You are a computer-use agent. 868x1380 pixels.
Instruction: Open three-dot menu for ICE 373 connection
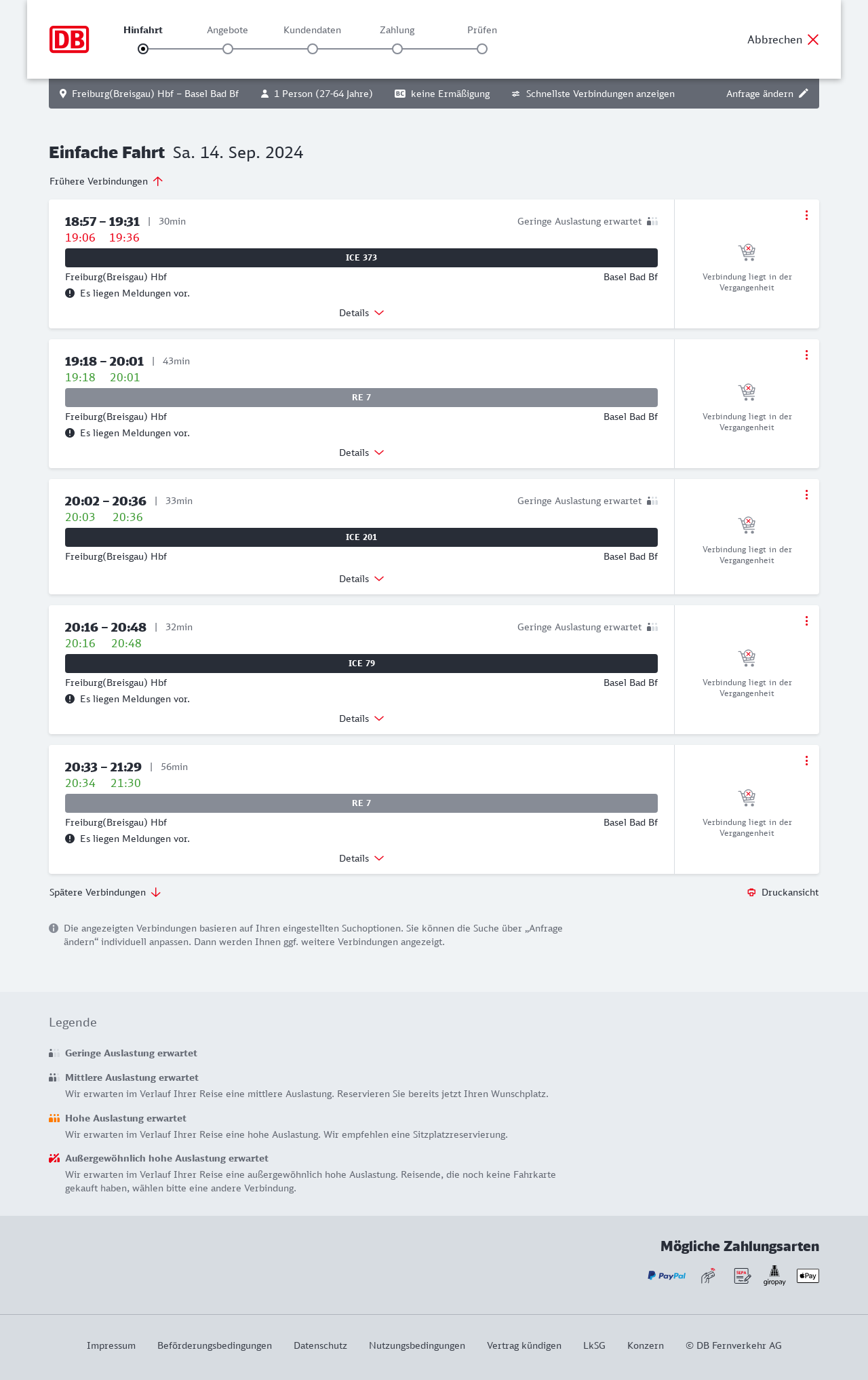[806, 215]
